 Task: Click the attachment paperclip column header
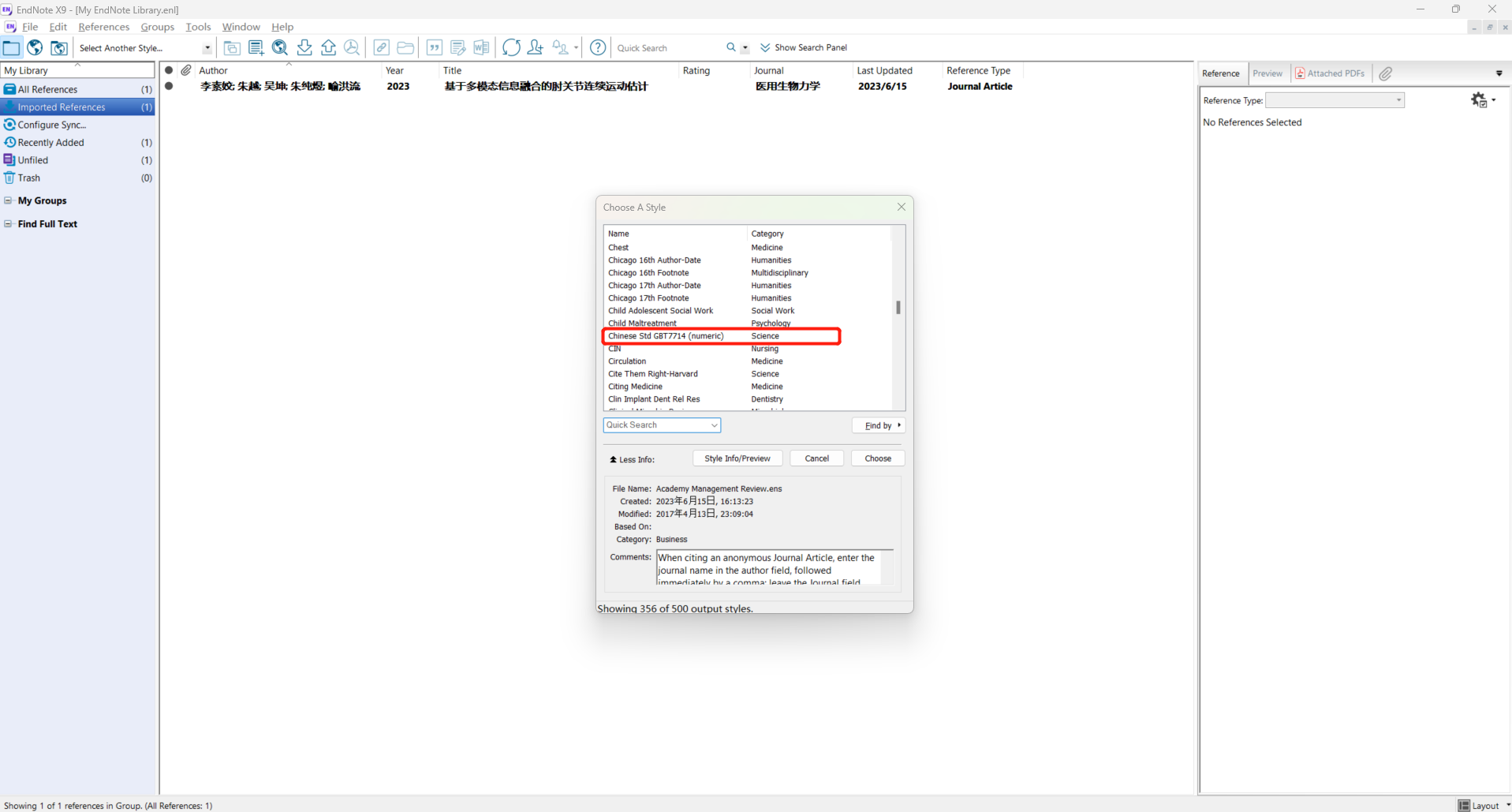pos(186,70)
